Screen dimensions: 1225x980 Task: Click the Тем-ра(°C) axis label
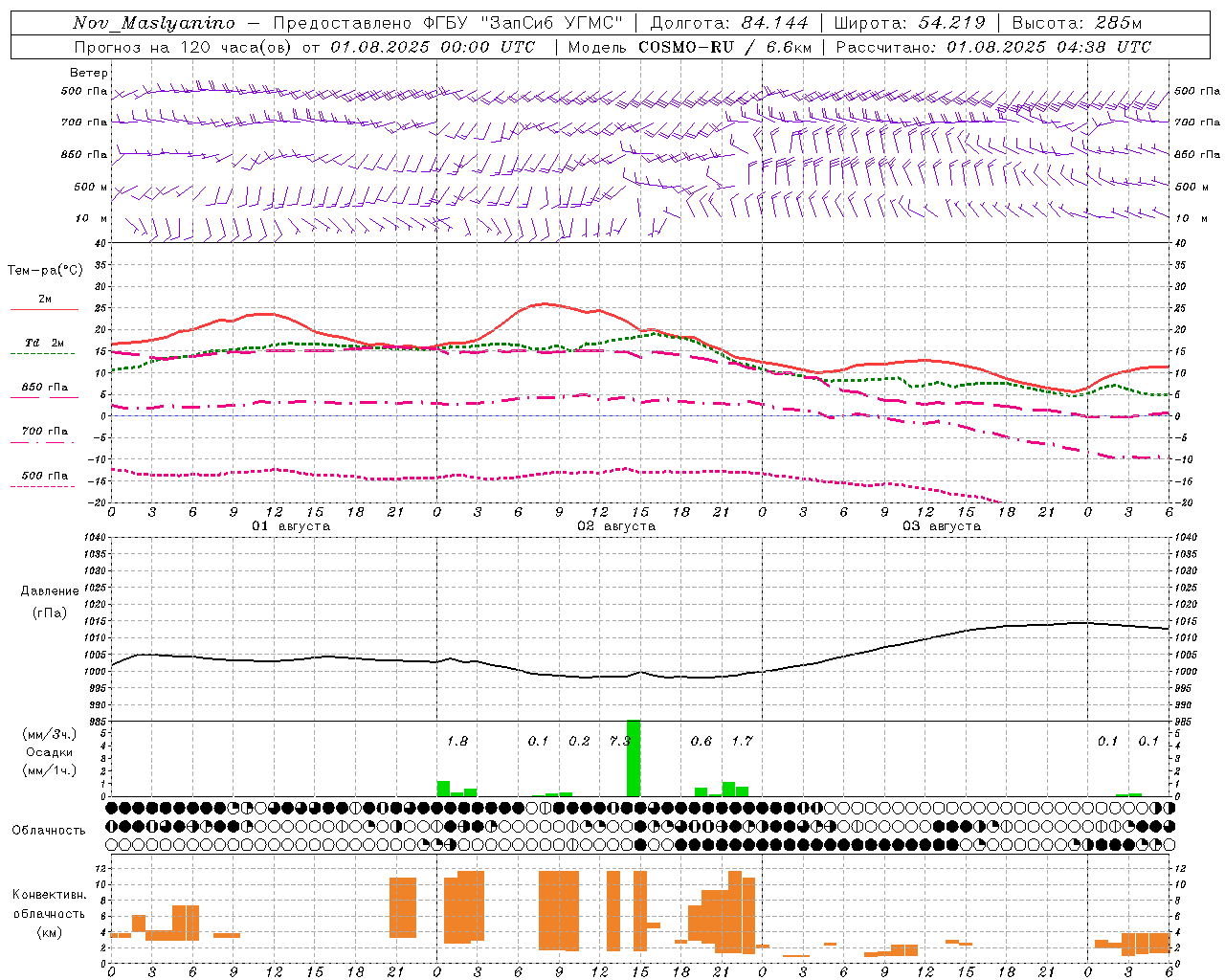[45, 271]
